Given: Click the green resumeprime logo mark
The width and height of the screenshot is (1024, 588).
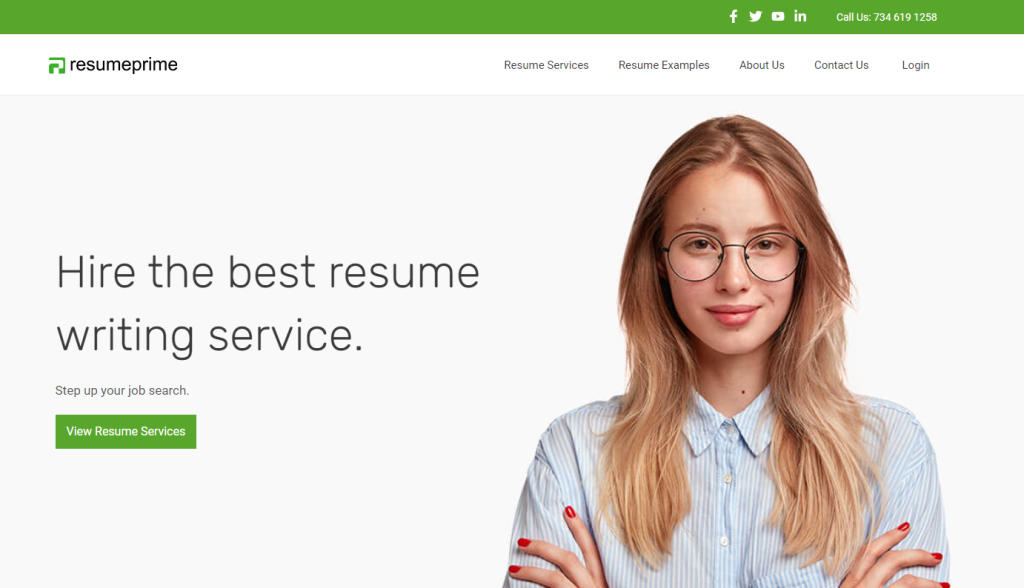Looking at the screenshot, I should [x=57, y=65].
